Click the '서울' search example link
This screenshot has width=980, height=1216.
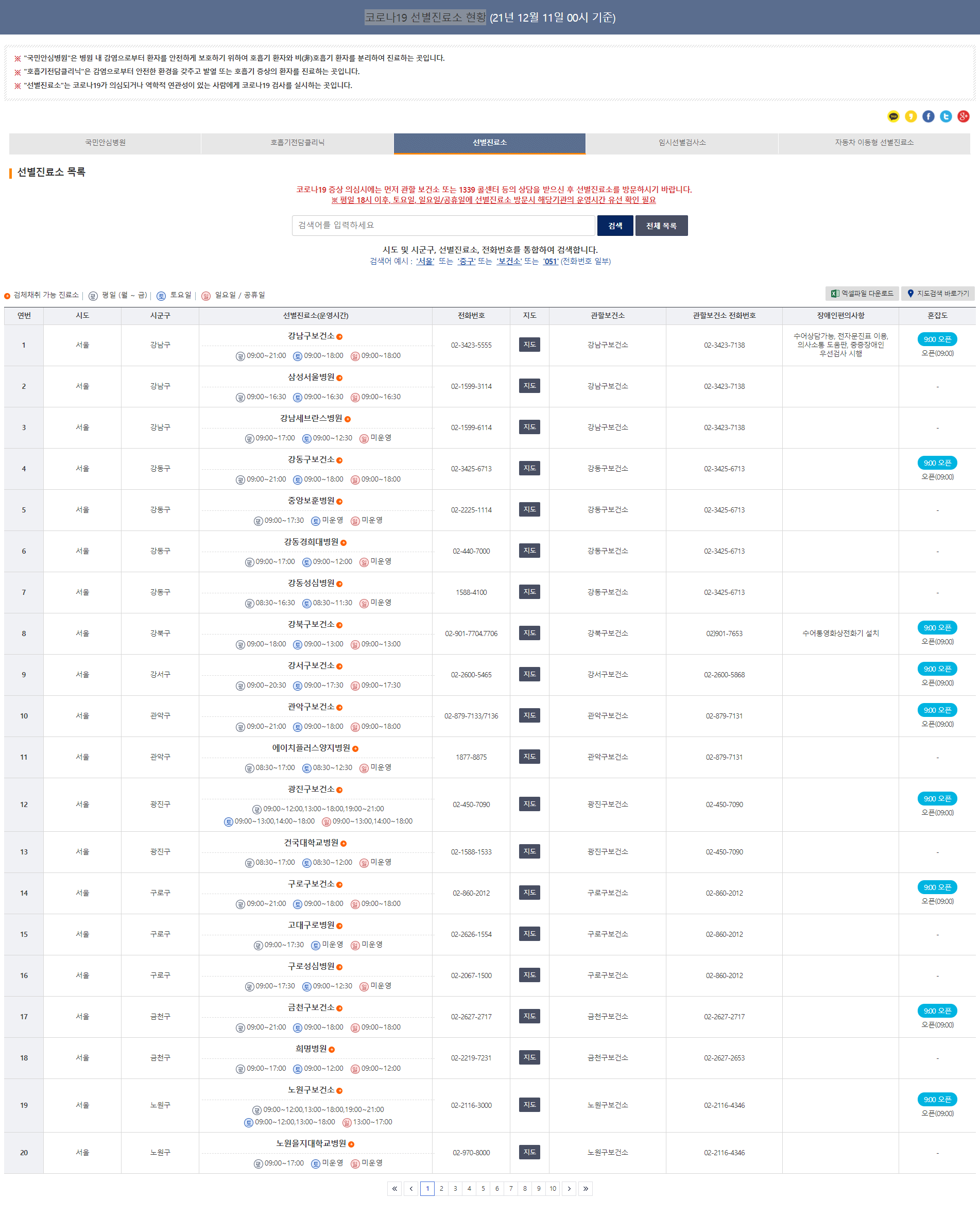425,261
